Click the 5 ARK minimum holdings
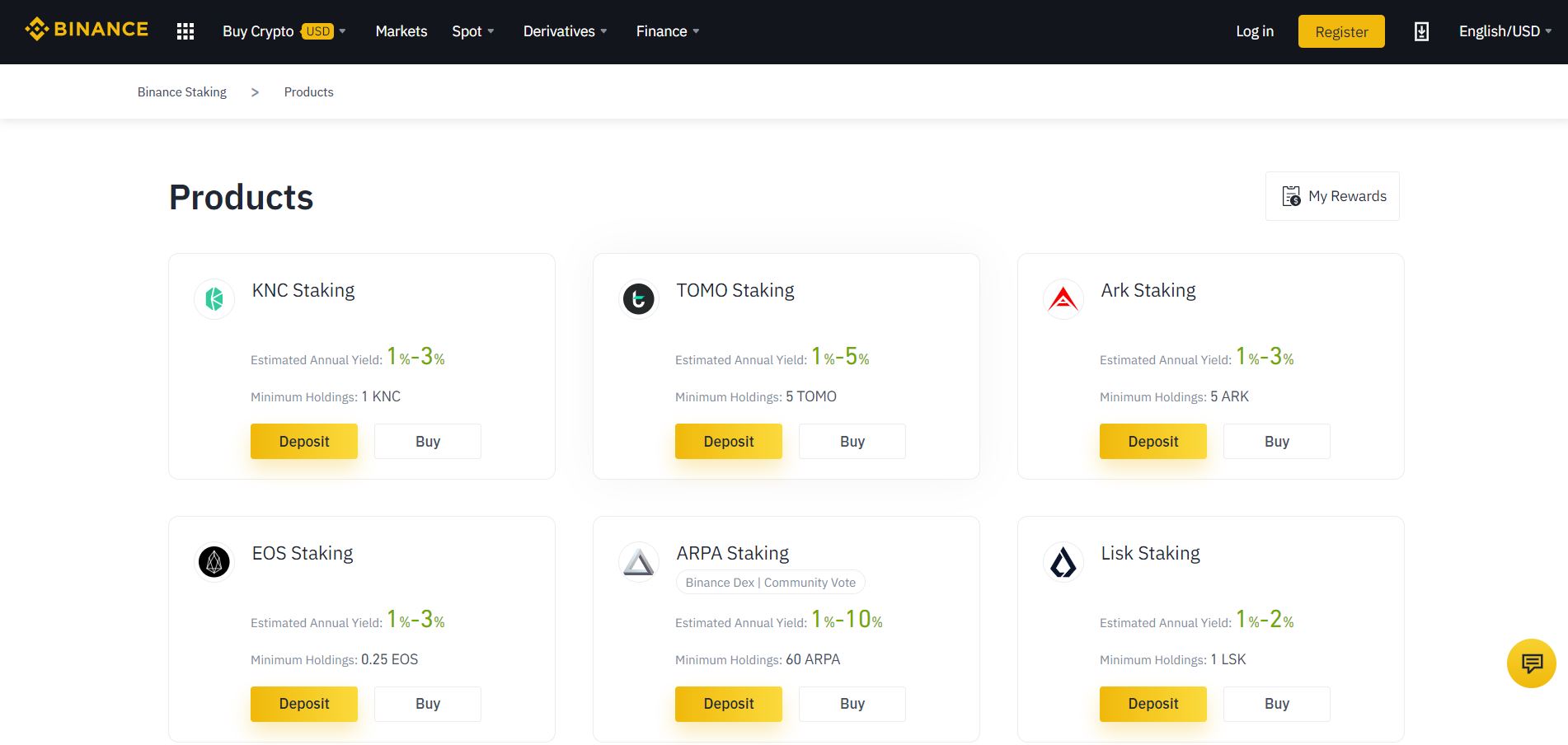The image size is (1568, 745). coord(1230,397)
